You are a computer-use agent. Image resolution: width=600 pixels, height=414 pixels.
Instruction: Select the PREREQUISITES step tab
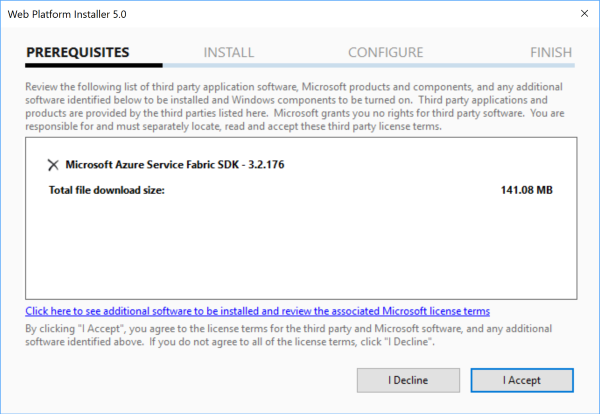coord(78,52)
